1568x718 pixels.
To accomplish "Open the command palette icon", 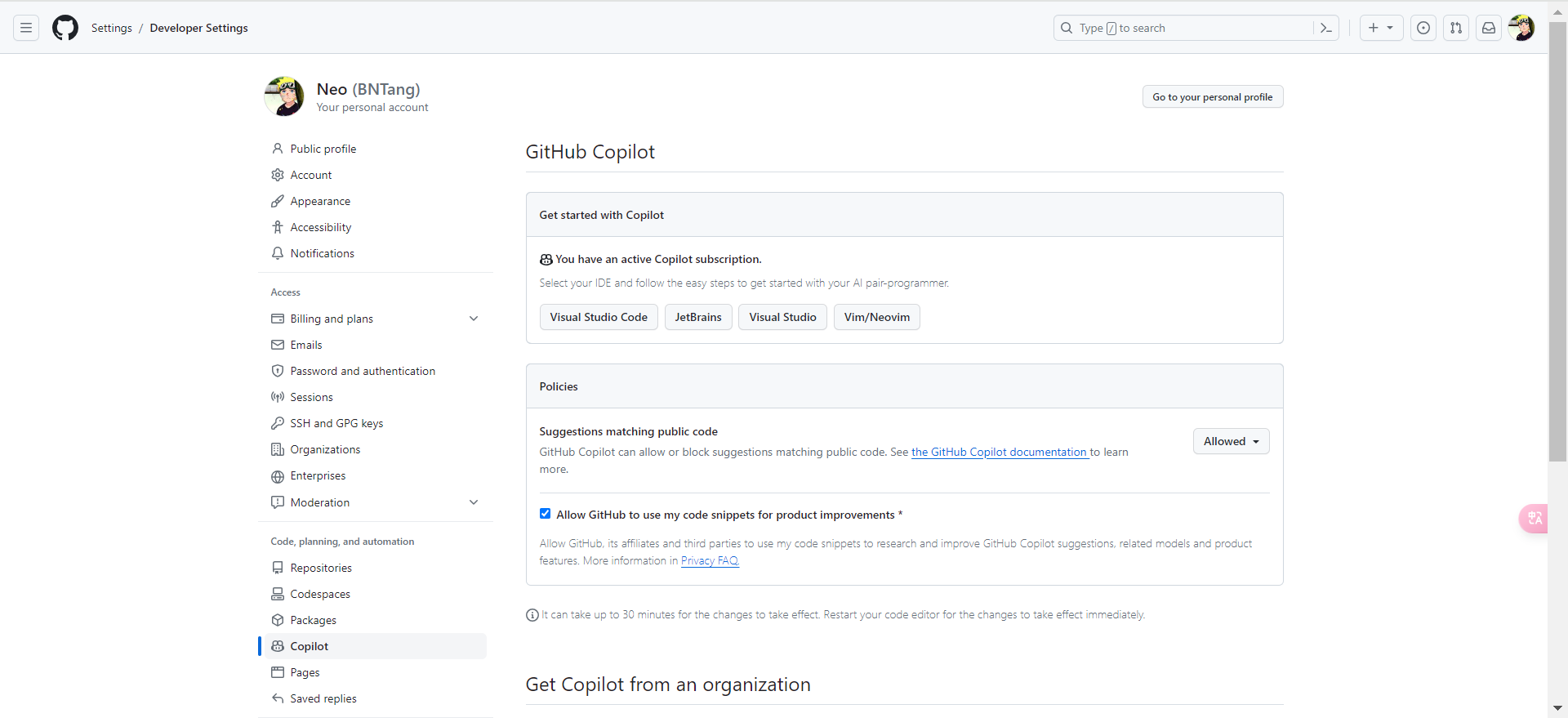I will pyautogui.click(x=1326, y=28).
